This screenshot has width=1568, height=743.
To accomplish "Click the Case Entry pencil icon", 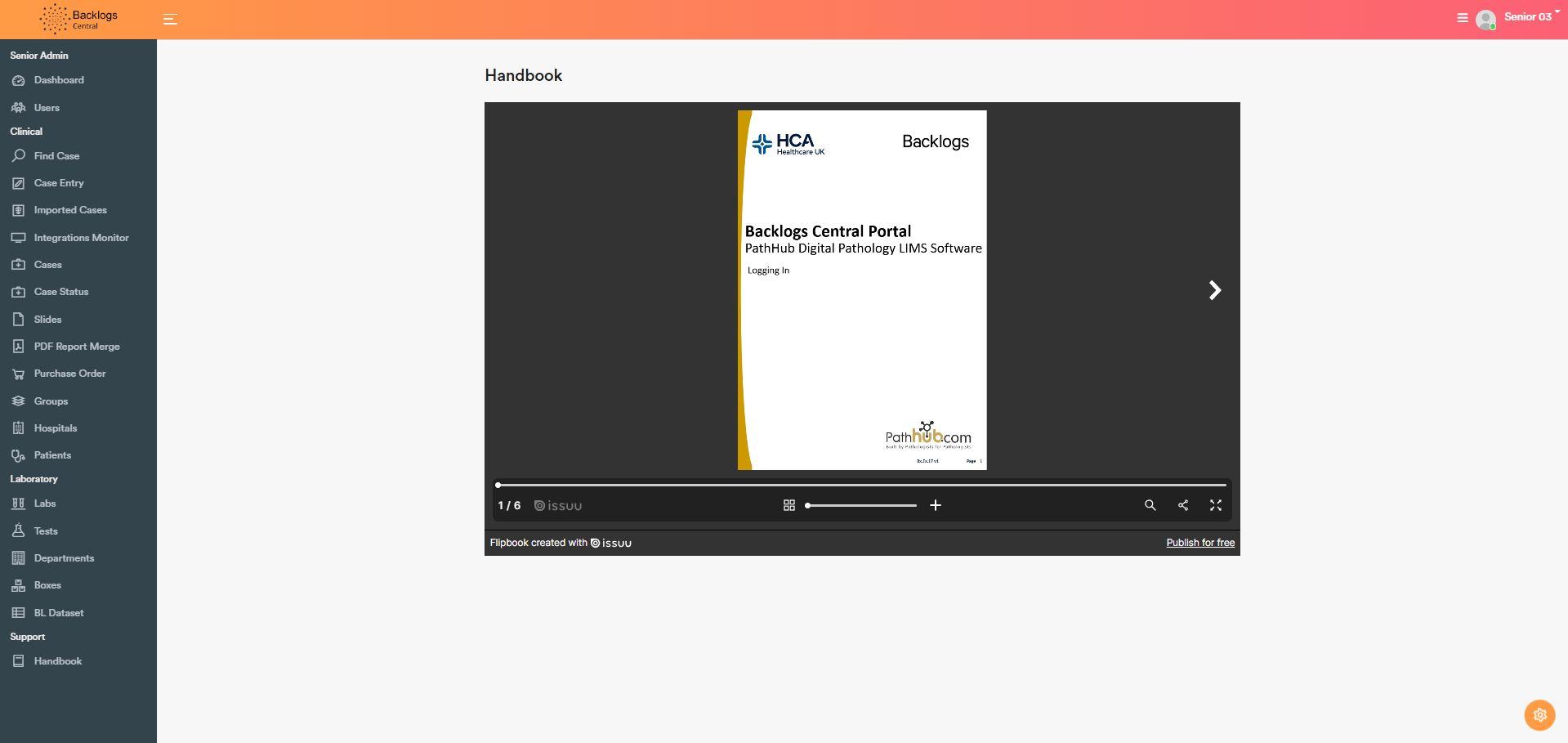I will pos(19,183).
